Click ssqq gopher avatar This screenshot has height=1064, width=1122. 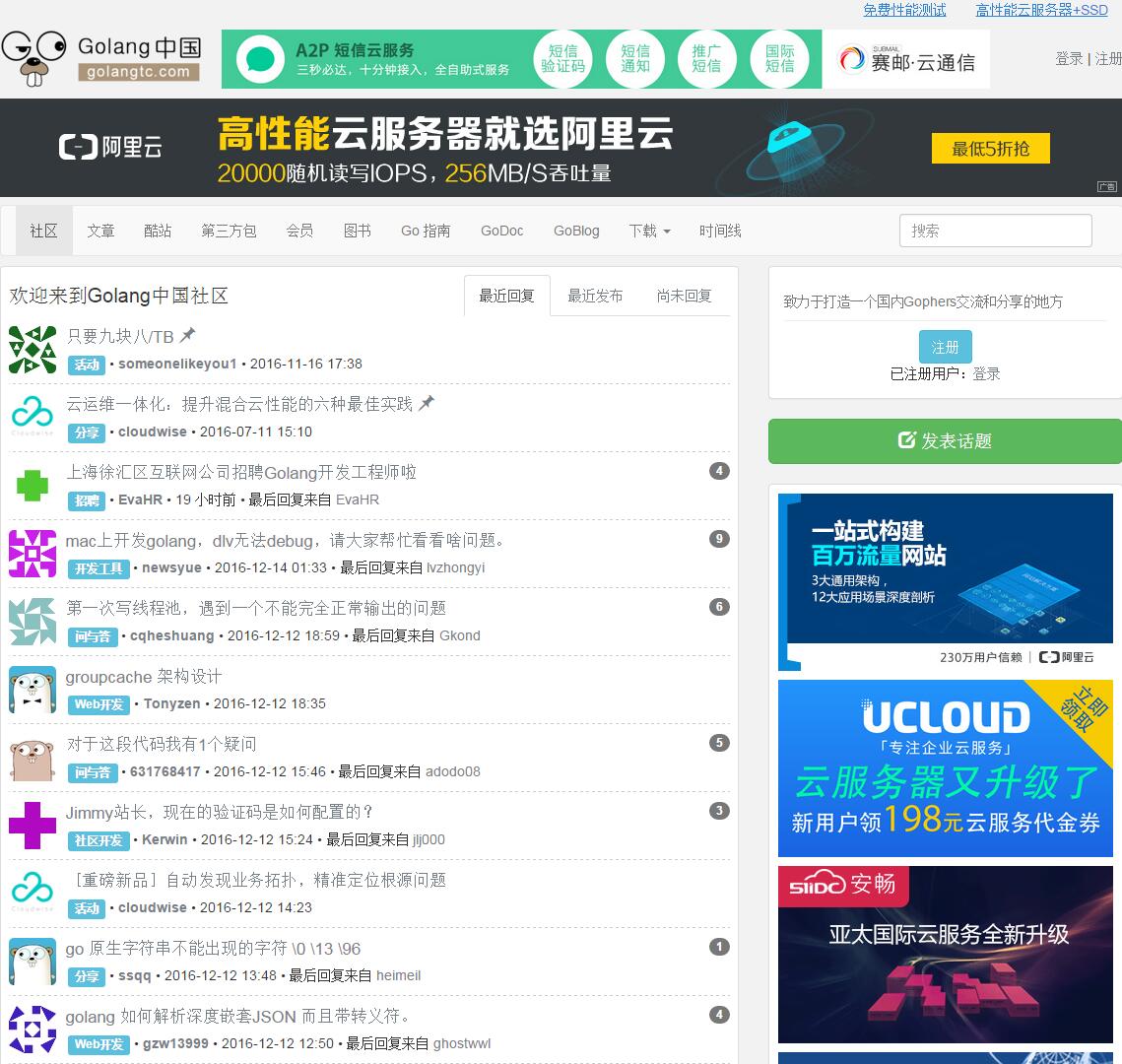tap(33, 962)
